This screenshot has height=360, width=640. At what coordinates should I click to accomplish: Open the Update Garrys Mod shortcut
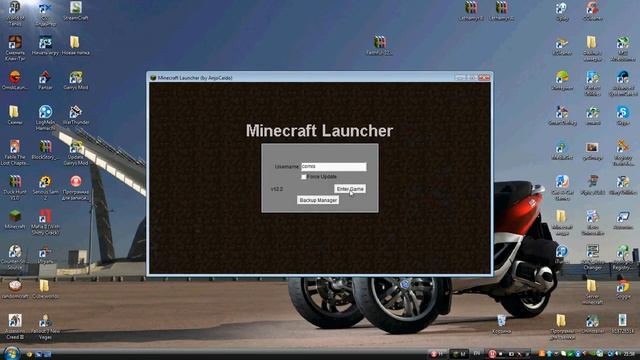[x=76, y=153]
